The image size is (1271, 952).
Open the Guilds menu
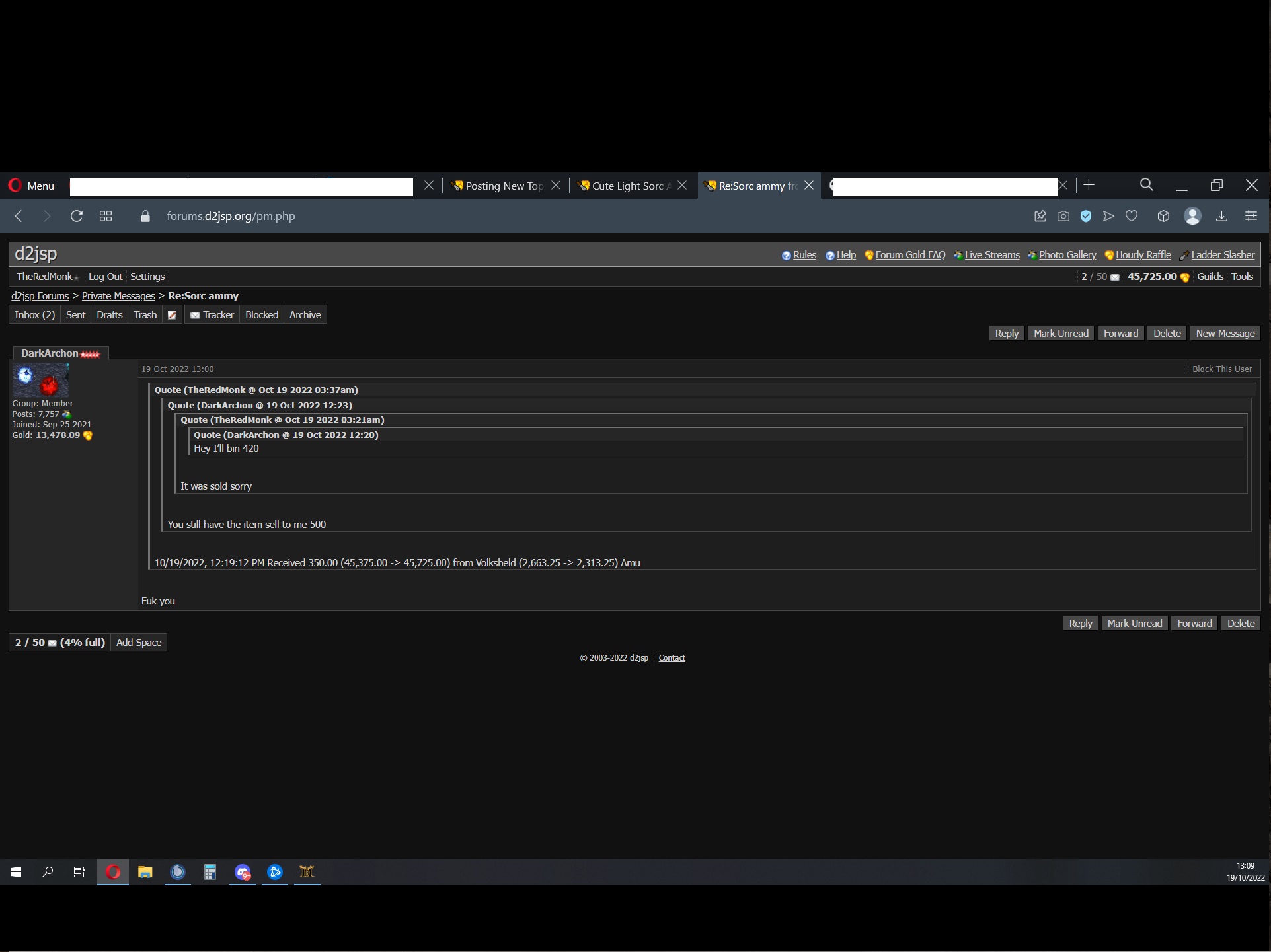coord(1210,277)
